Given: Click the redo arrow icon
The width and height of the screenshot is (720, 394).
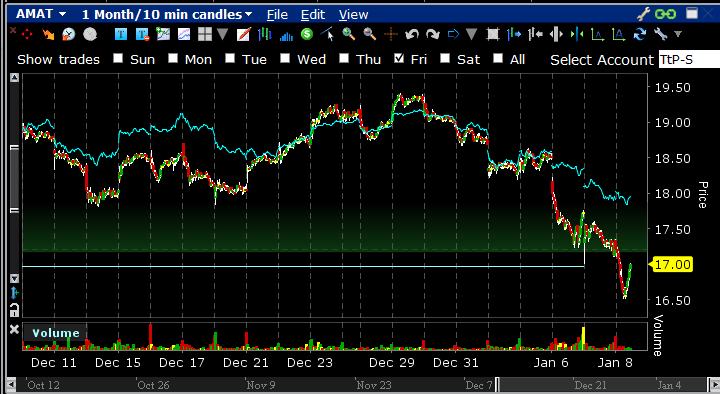Looking at the screenshot, I should (x=433, y=34).
